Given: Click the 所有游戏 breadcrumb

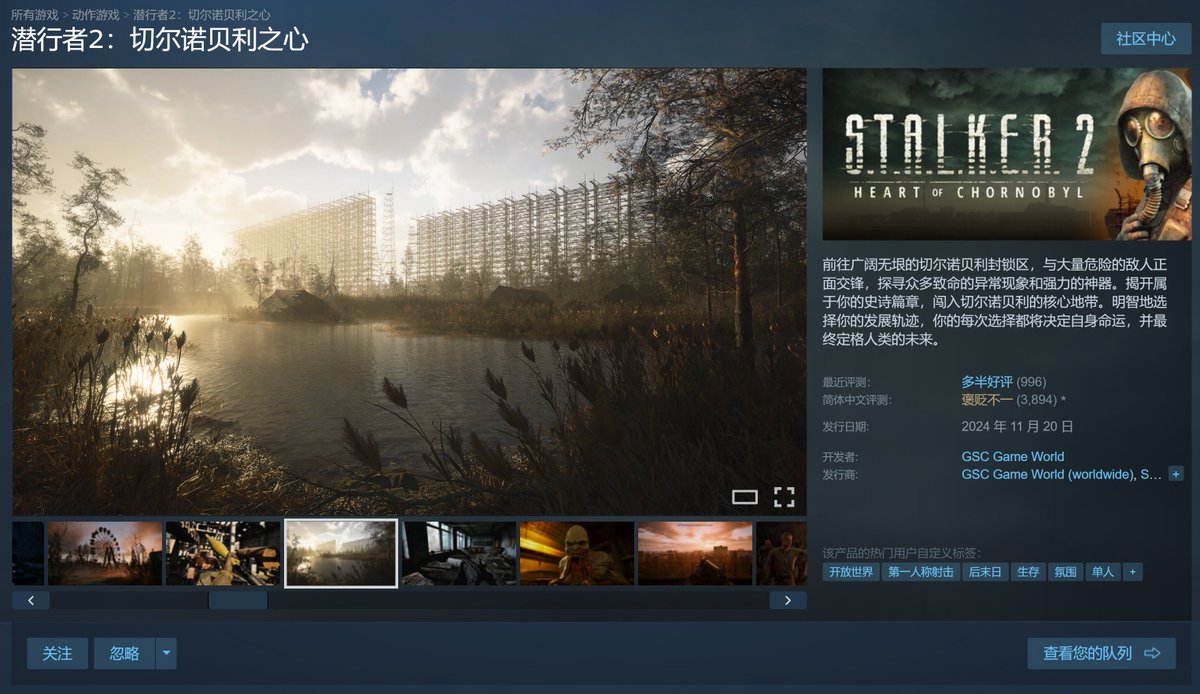Looking at the screenshot, I should coord(35,15).
